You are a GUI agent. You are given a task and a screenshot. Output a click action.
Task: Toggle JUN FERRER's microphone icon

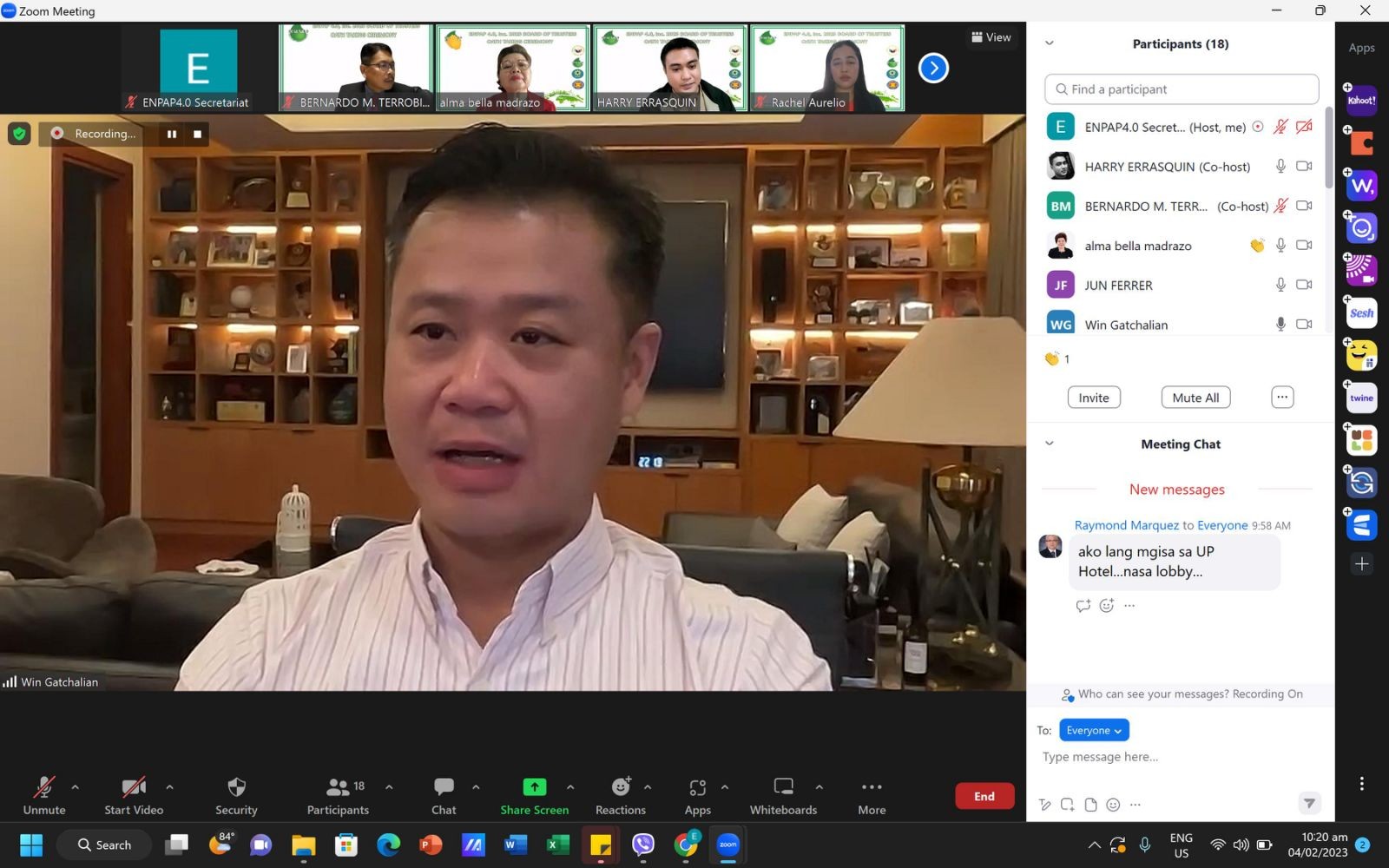(x=1280, y=285)
